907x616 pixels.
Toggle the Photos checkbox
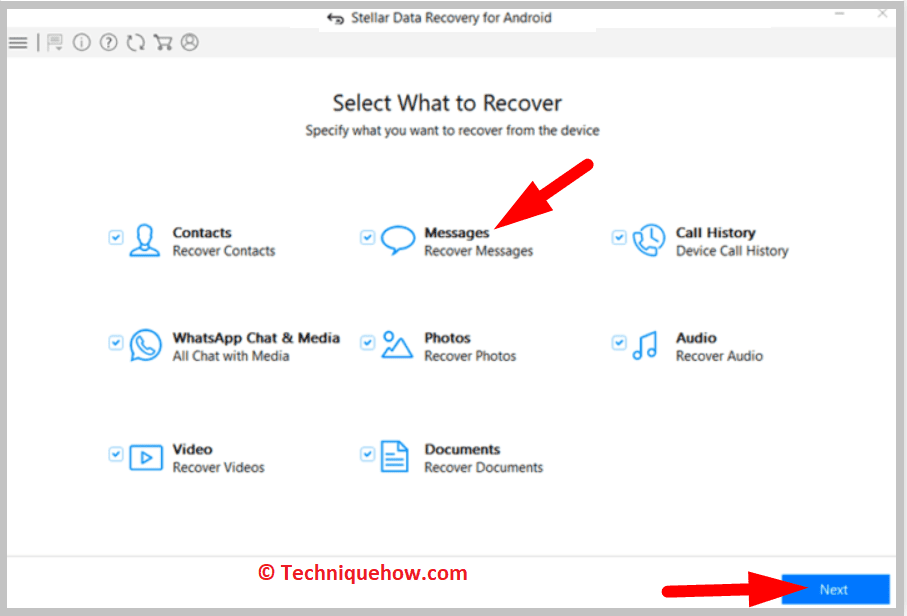tap(367, 342)
